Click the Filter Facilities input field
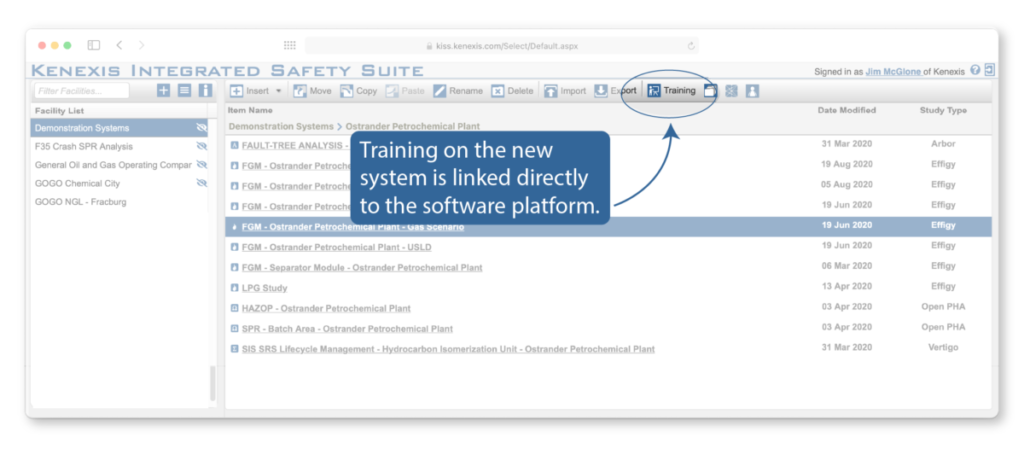The width and height of the screenshot is (1024, 449). pos(82,91)
